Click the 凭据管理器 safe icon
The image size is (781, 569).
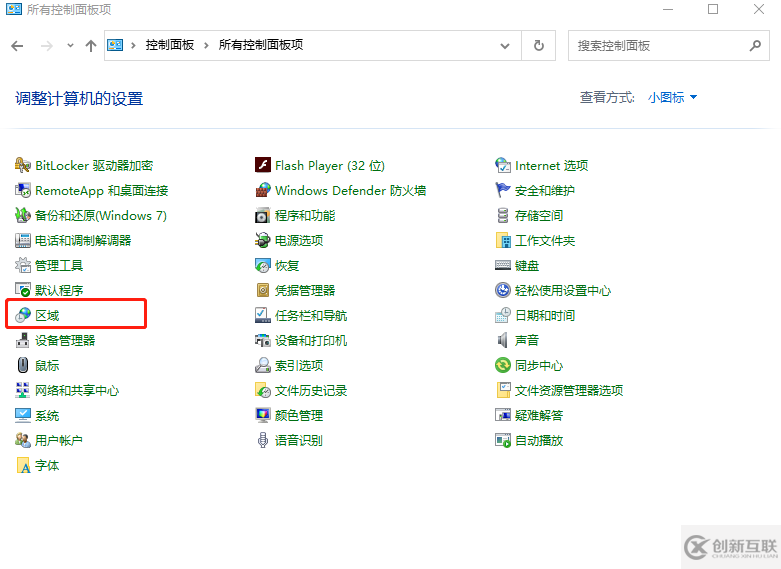coord(262,290)
